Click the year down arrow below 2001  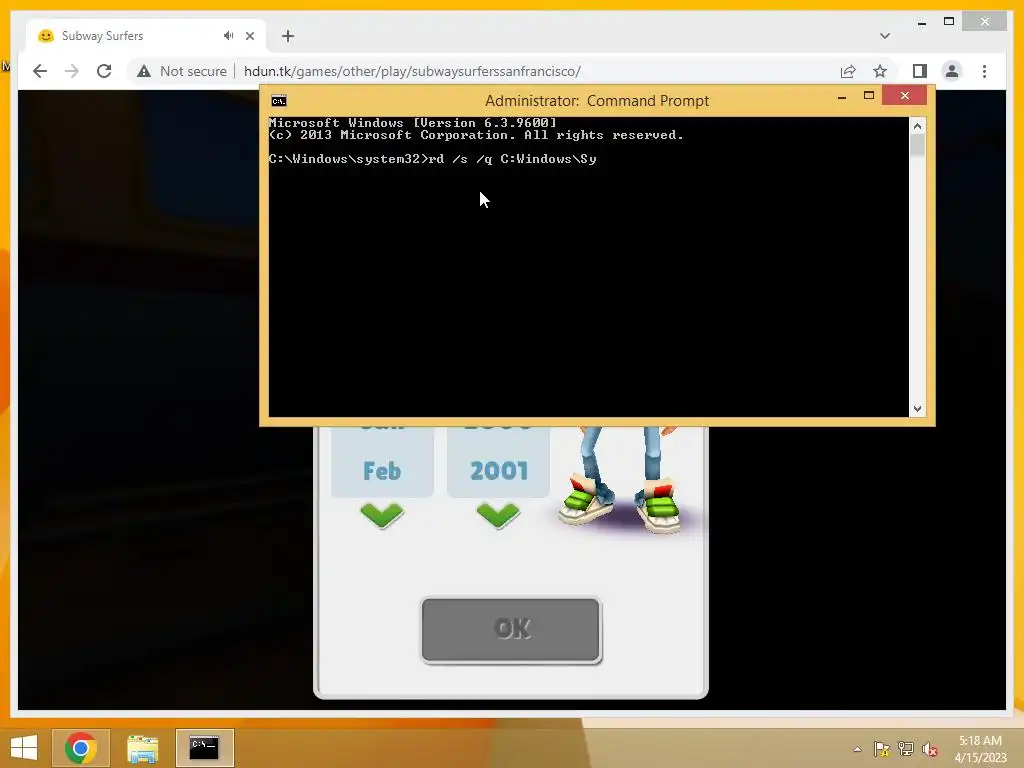coord(498,515)
